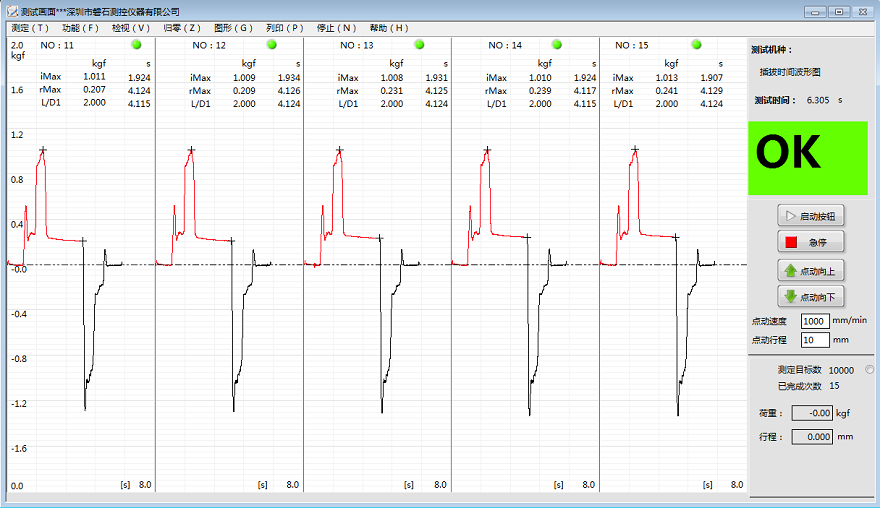The height and width of the screenshot is (508, 880).
Task: Click the 插拔时间波形图 label
Action: (x=790, y=72)
